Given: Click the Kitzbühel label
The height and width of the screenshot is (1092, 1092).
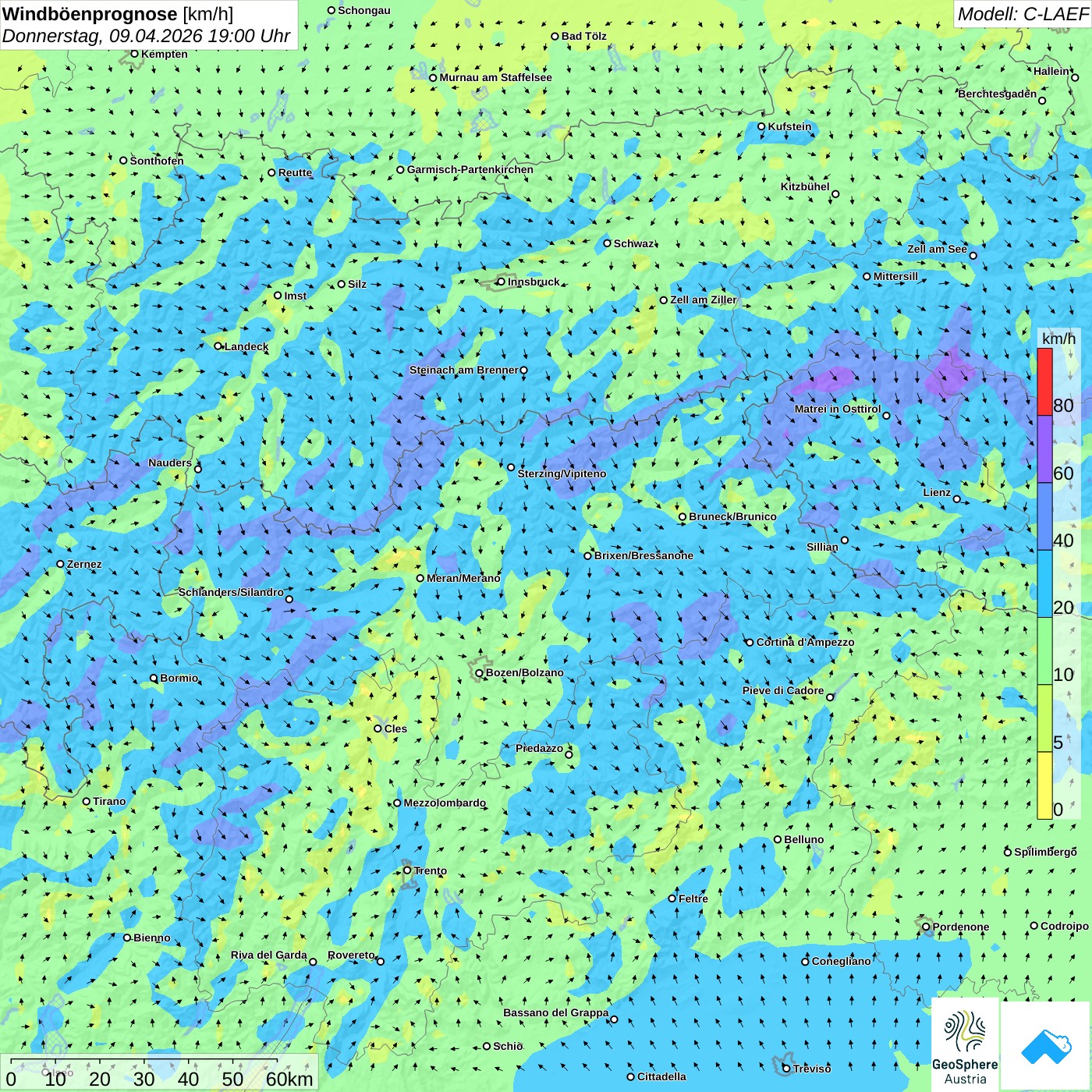Looking at the screenshot, I should tap(805, 186).
